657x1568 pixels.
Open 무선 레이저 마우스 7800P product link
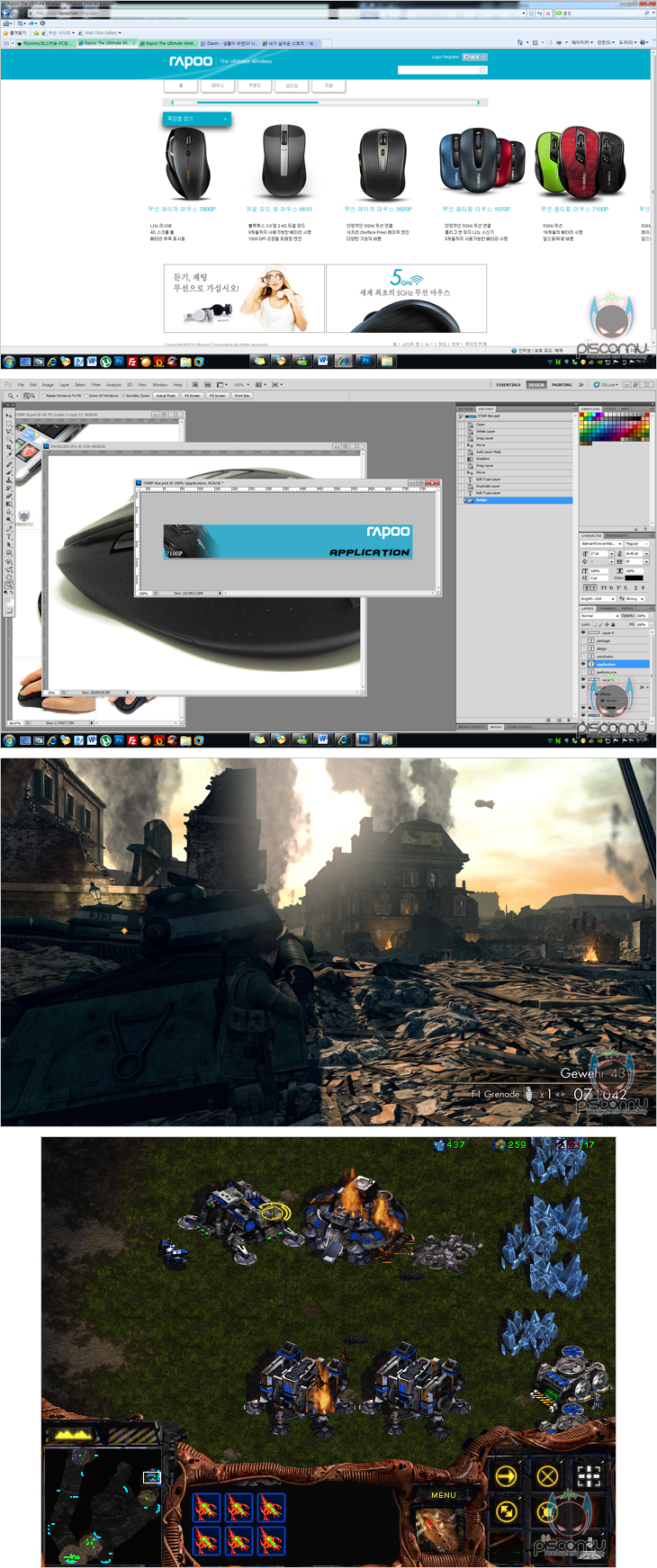click(182, 209)
